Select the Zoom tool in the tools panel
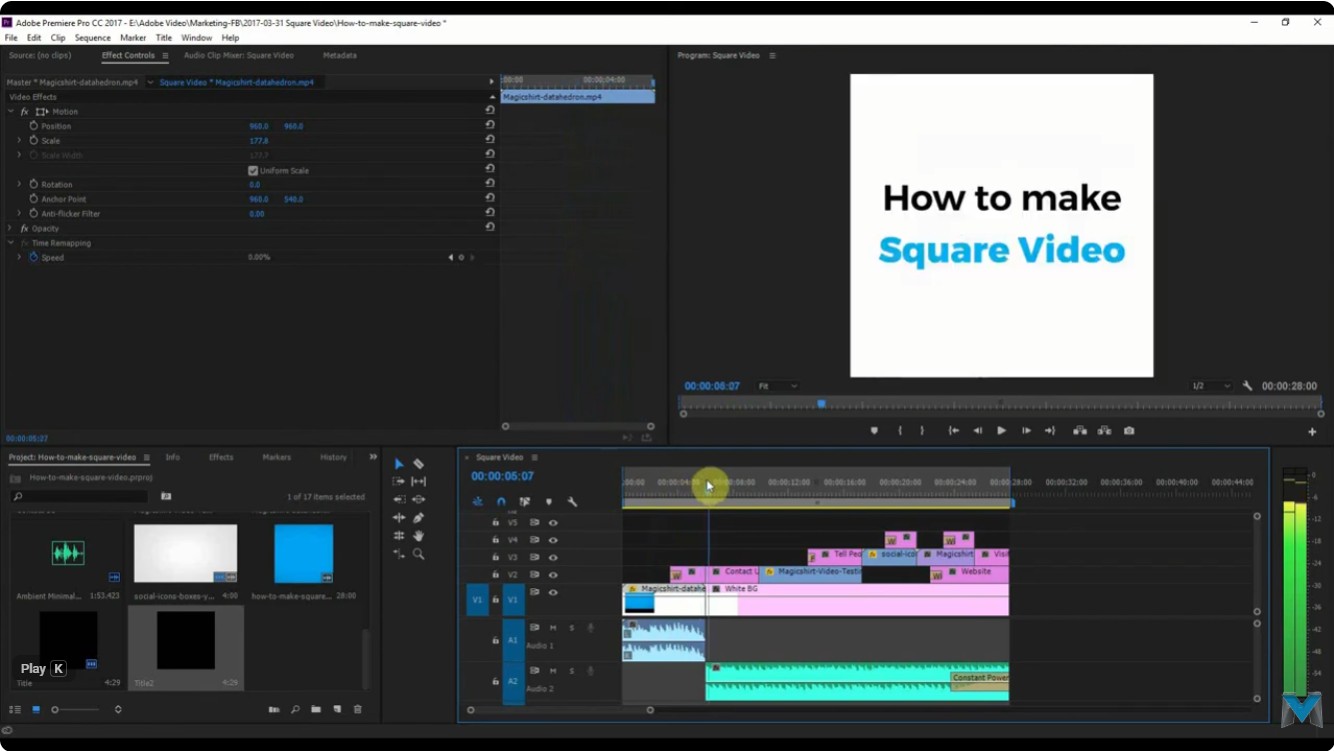This screenshot has width=1334, height=751. (418, 553)
